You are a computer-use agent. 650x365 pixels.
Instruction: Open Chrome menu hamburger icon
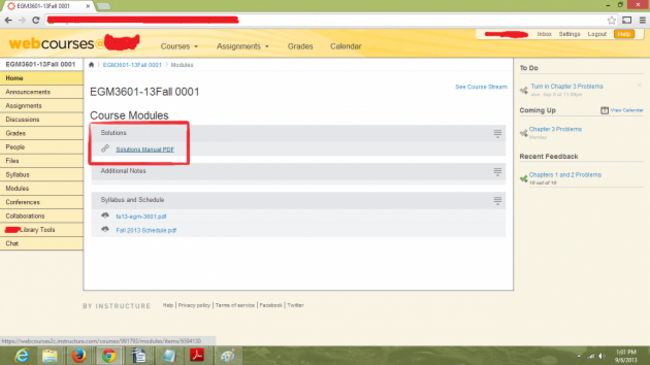click(642, 20)
